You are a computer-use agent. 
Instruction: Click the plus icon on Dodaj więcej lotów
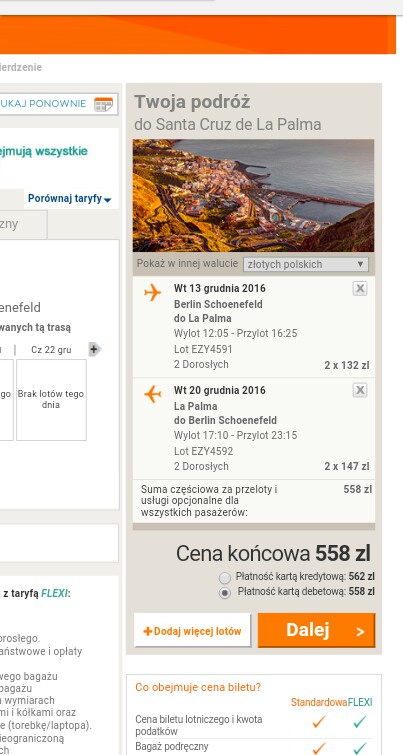tap(147, 631)
